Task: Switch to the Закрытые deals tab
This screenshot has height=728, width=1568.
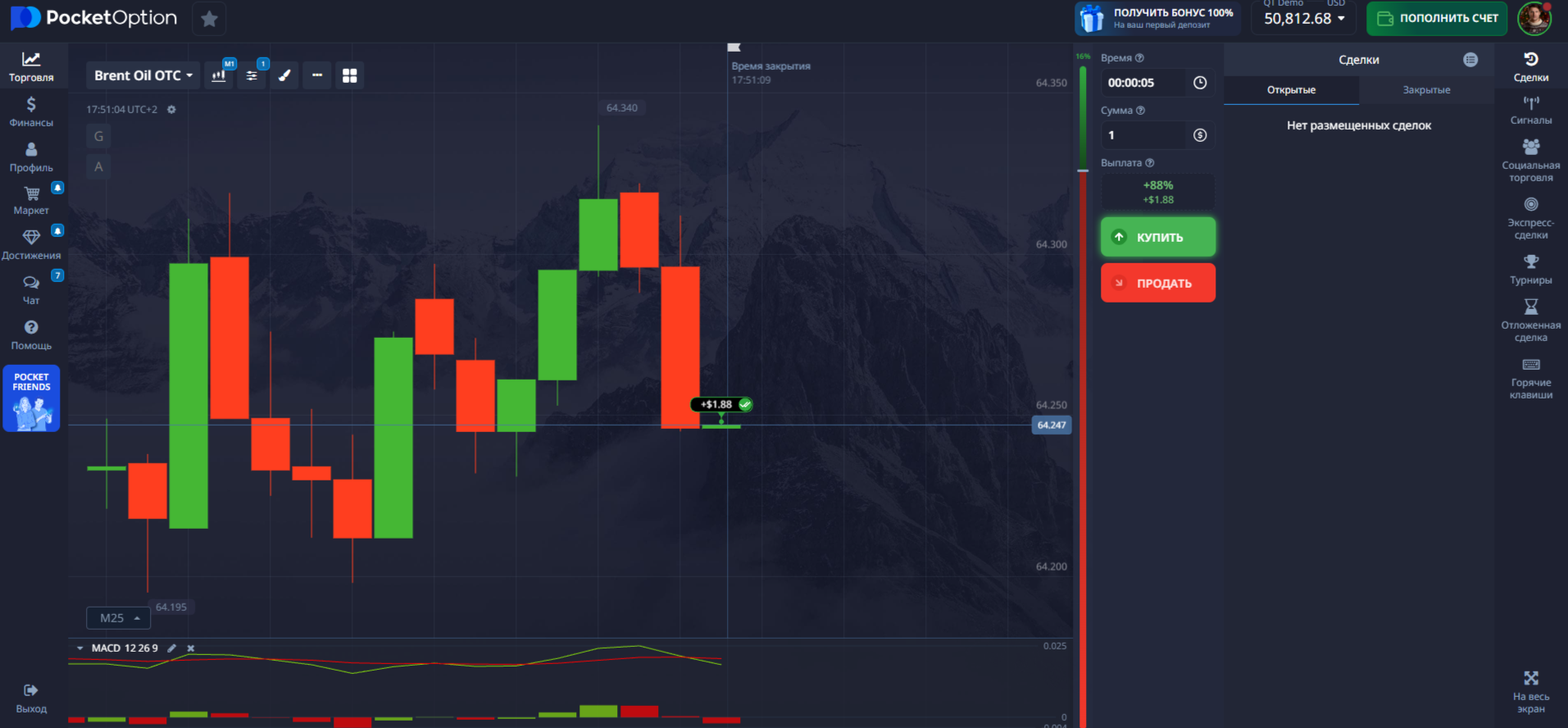Action: (1426, 90)
